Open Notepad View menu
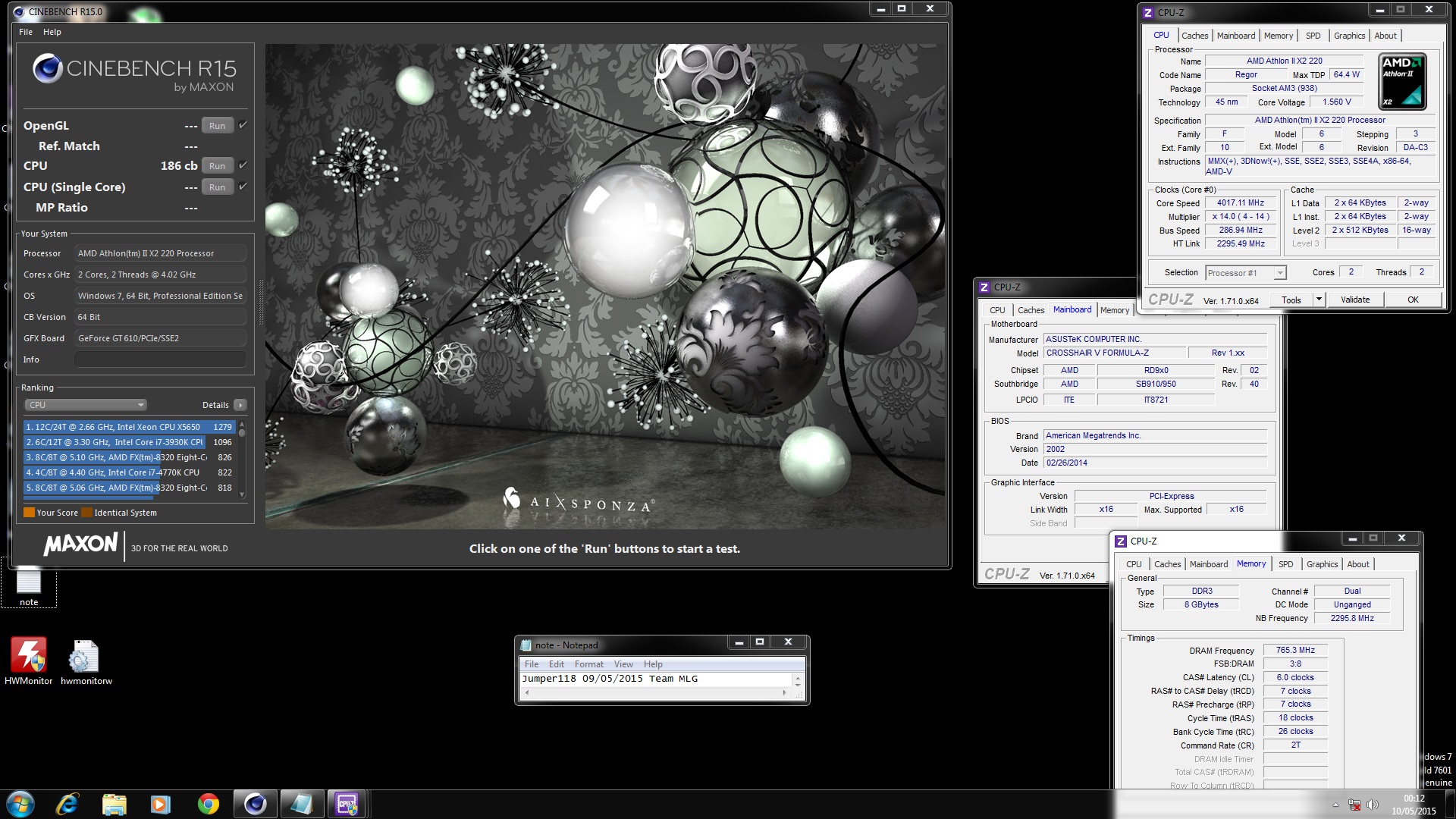 point(623,664)
